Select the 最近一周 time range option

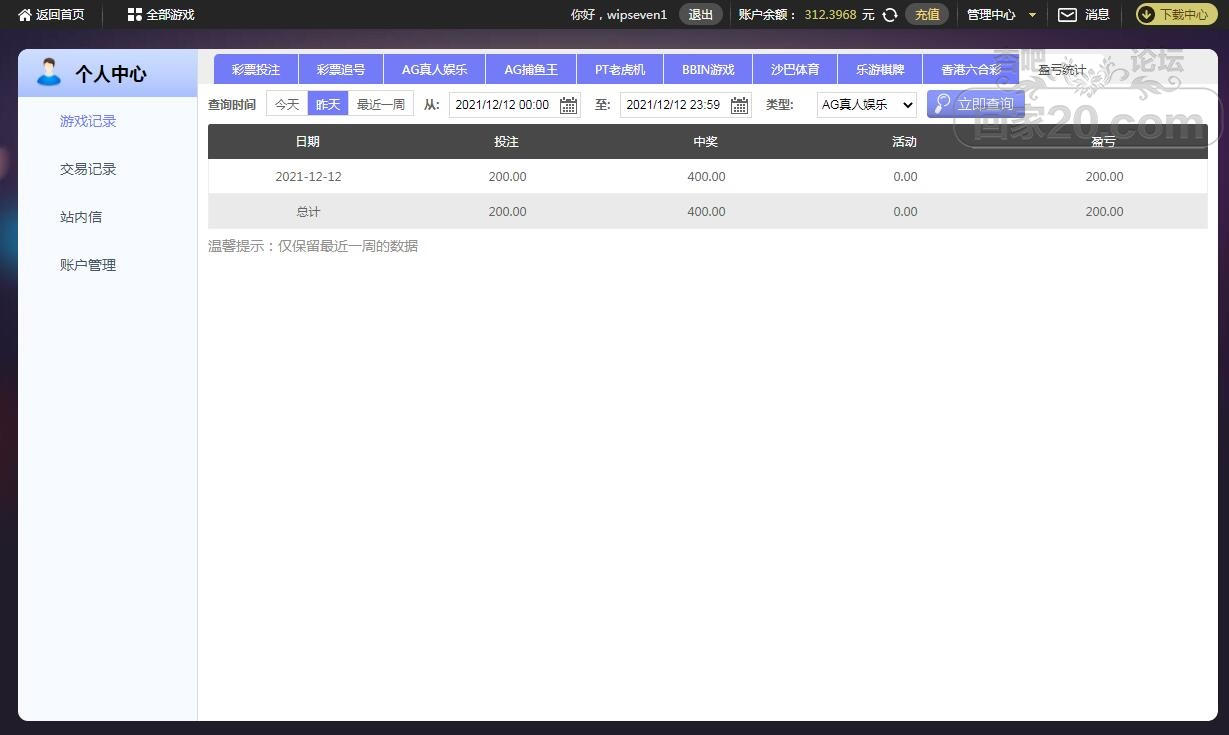point(381,104)
